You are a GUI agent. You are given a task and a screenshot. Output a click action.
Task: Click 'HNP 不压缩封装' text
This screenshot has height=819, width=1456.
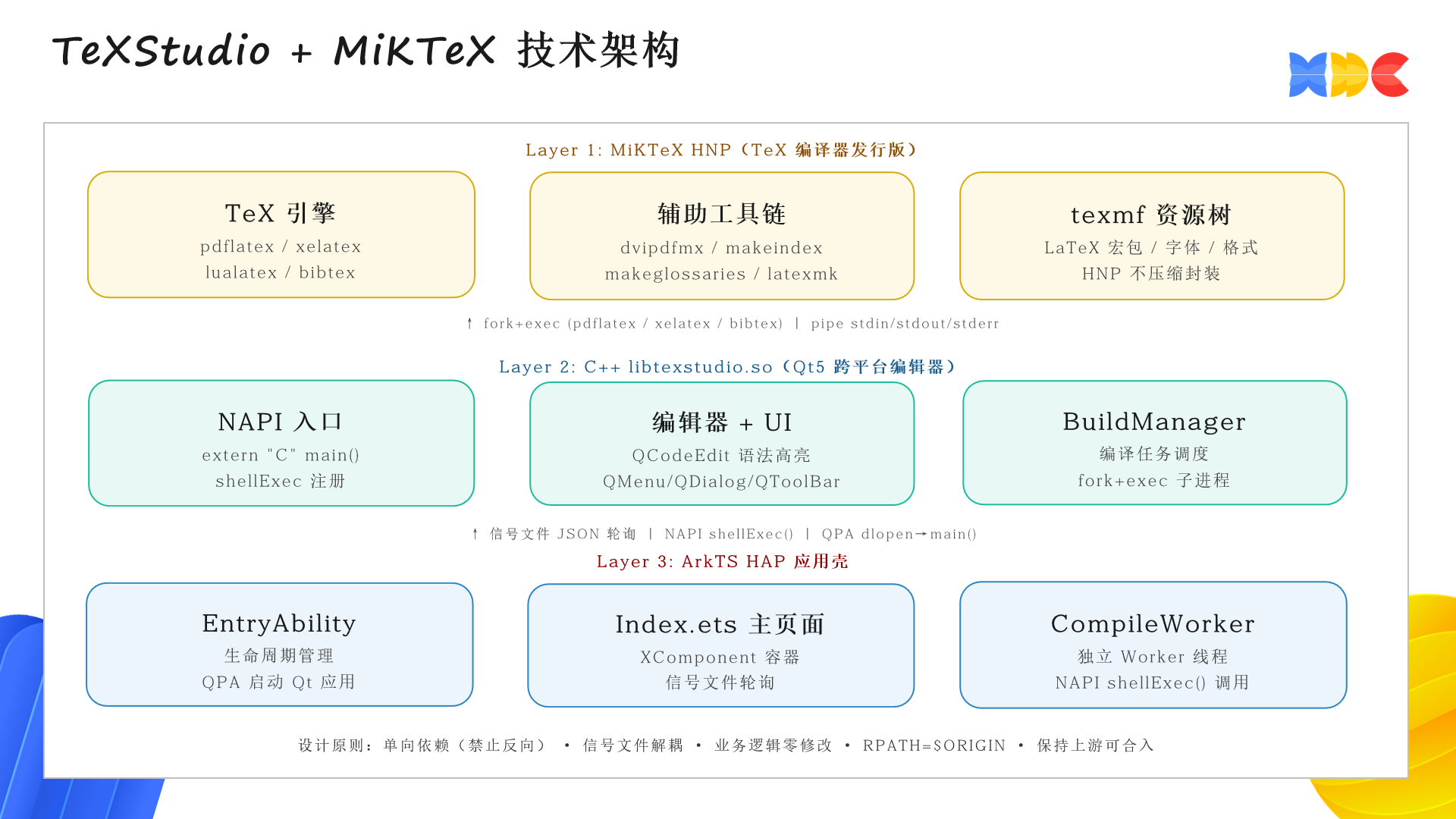click(x=1151, y=273)
